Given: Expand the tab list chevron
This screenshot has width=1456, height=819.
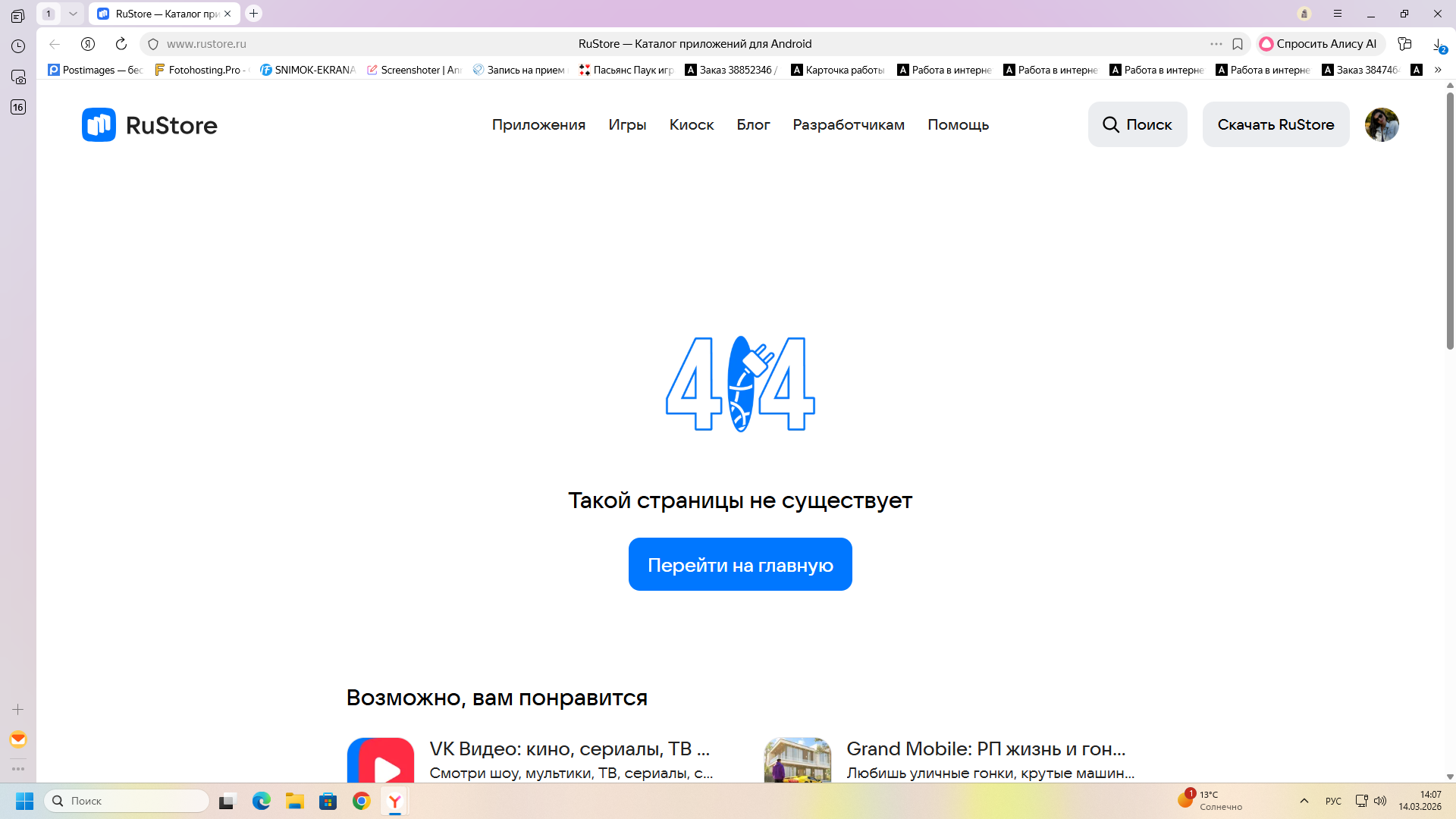Looking at the screenshot, I should [x=73, y=14].
